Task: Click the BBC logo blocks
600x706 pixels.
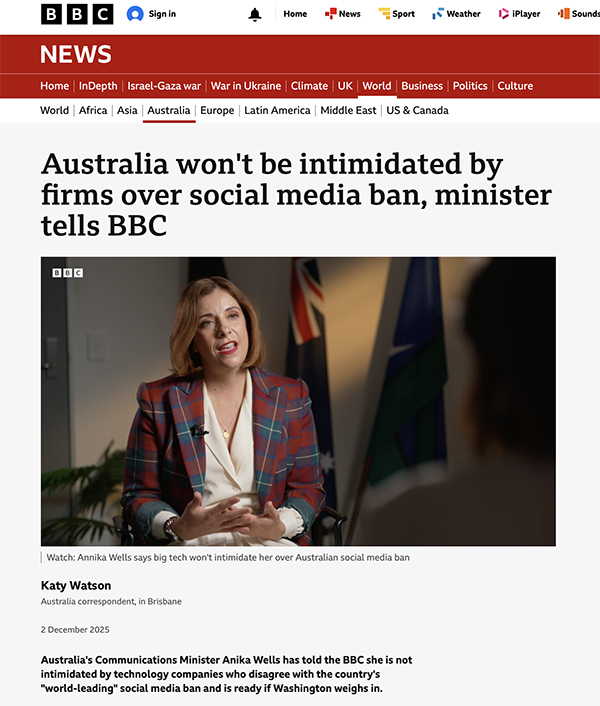Action: [77, 14]
